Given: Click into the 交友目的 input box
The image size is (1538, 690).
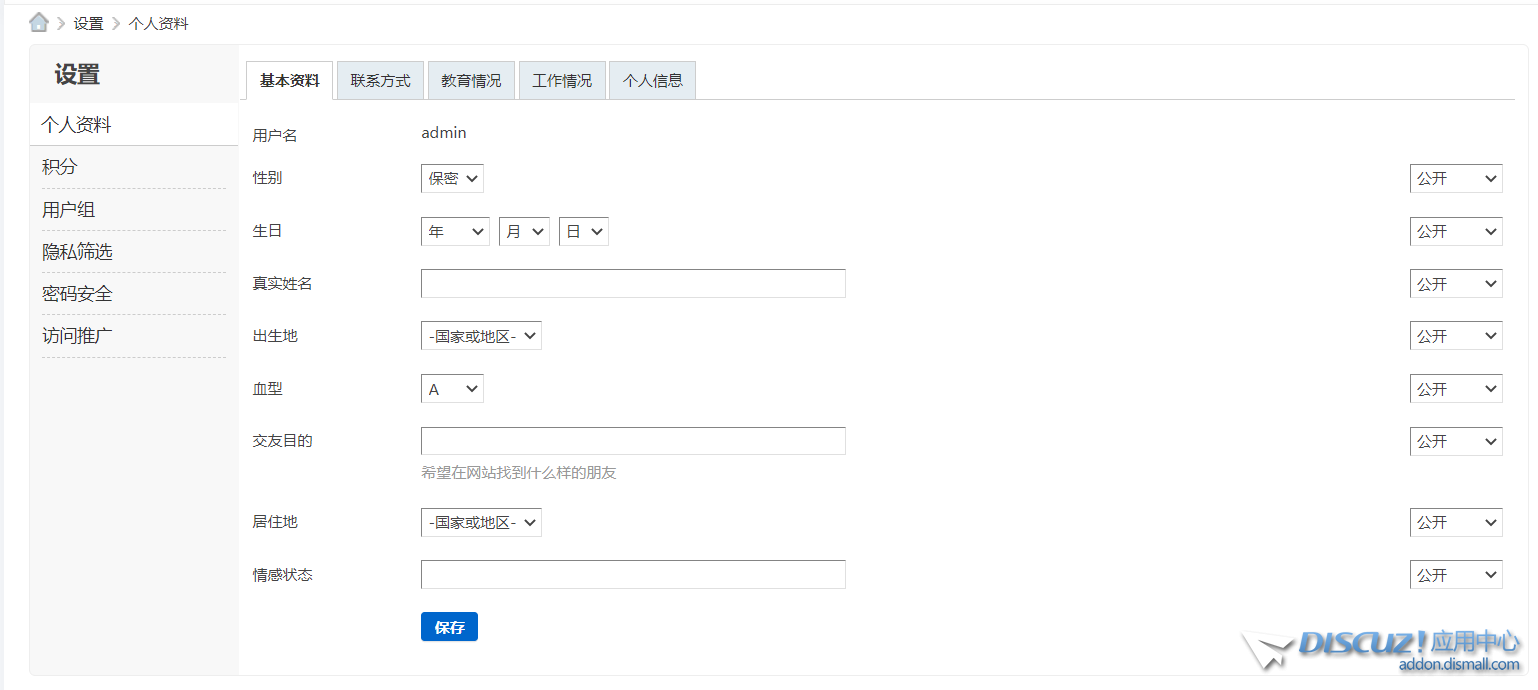Looking at the screenshot, I should (633, 441).
